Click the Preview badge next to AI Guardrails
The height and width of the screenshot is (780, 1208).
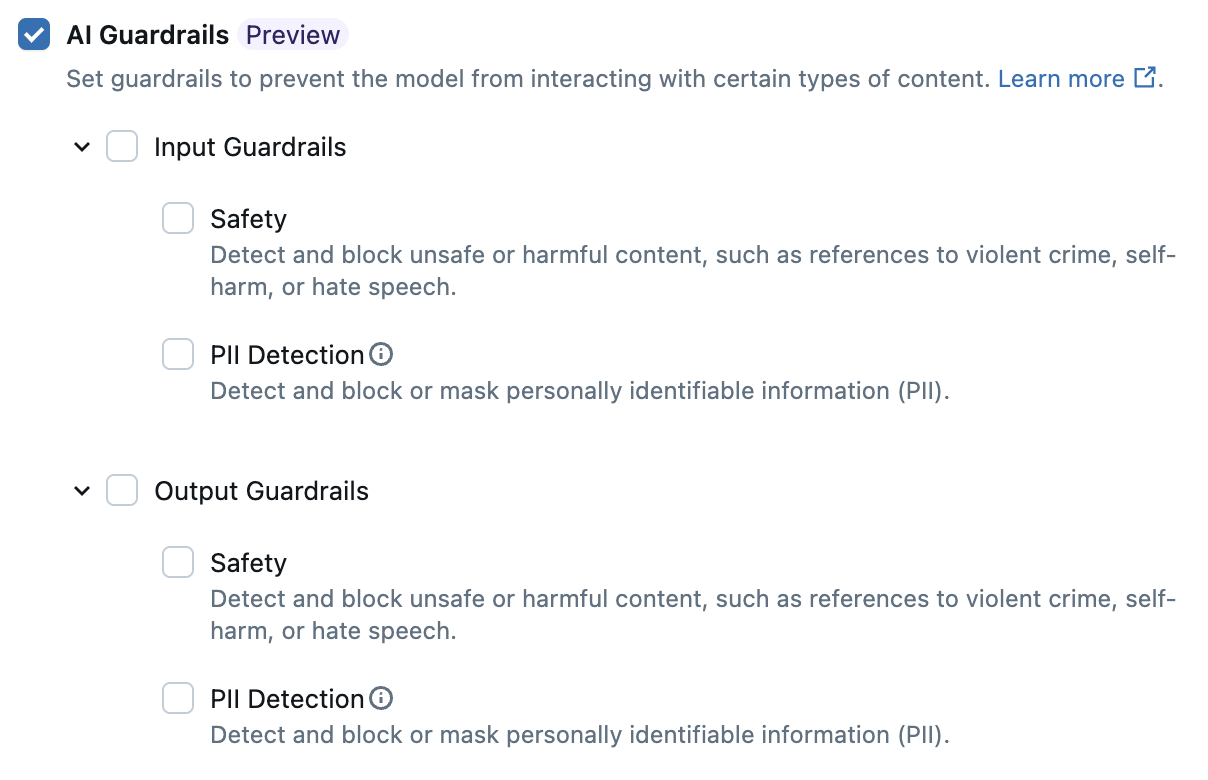click(292, 34)
